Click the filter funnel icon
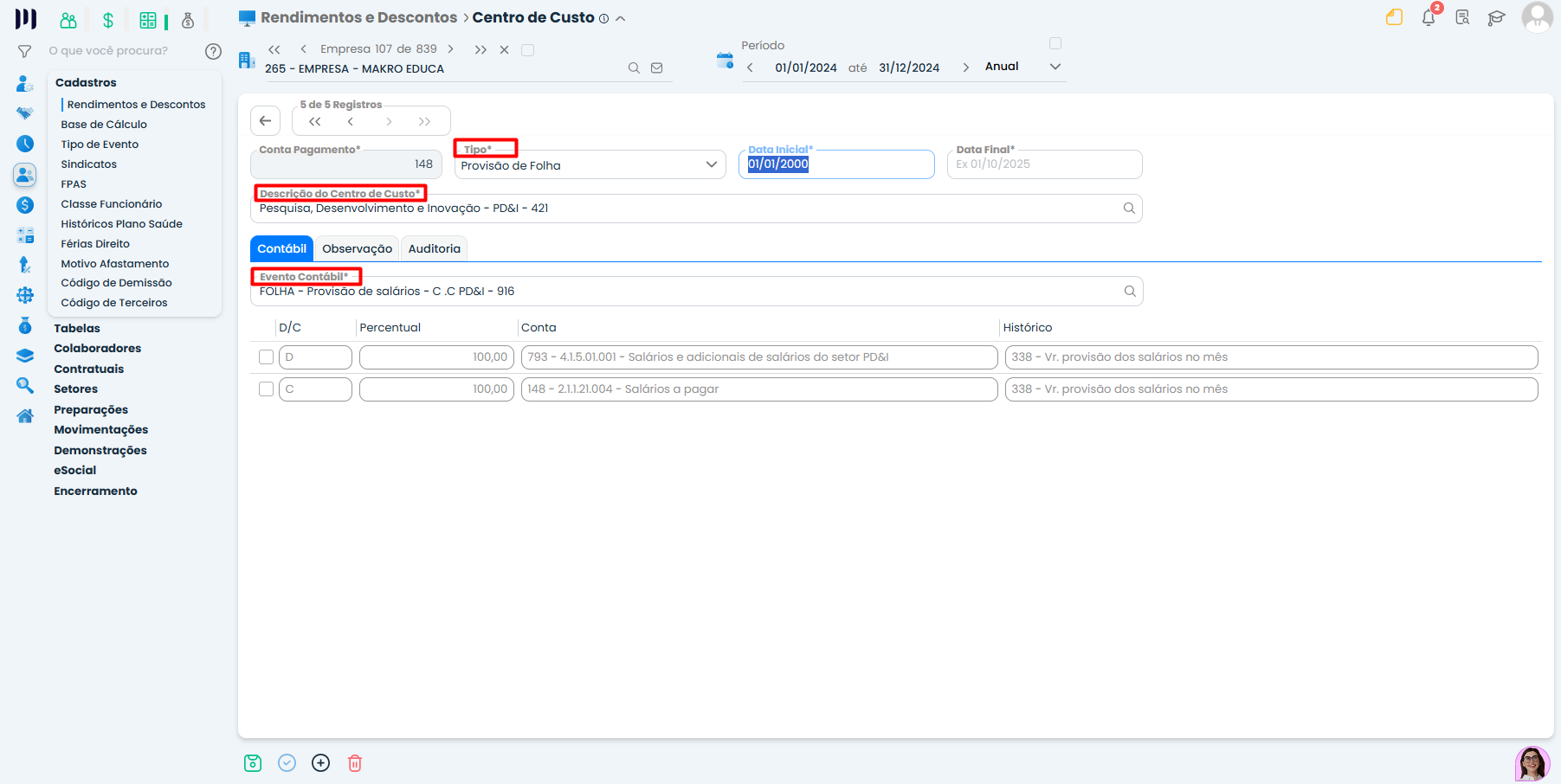This screenshot has height=784, width=1561. pyautogui.click(x=25, y=51)
